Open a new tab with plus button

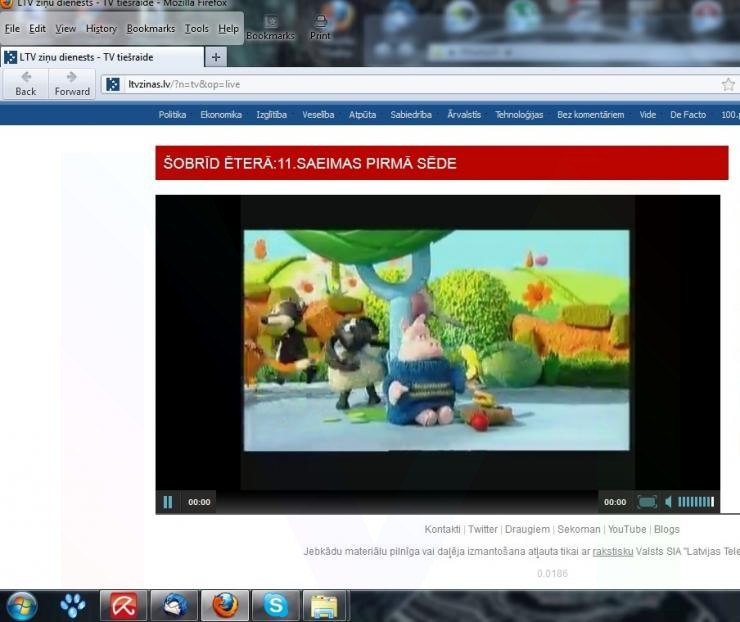point(215,57)
